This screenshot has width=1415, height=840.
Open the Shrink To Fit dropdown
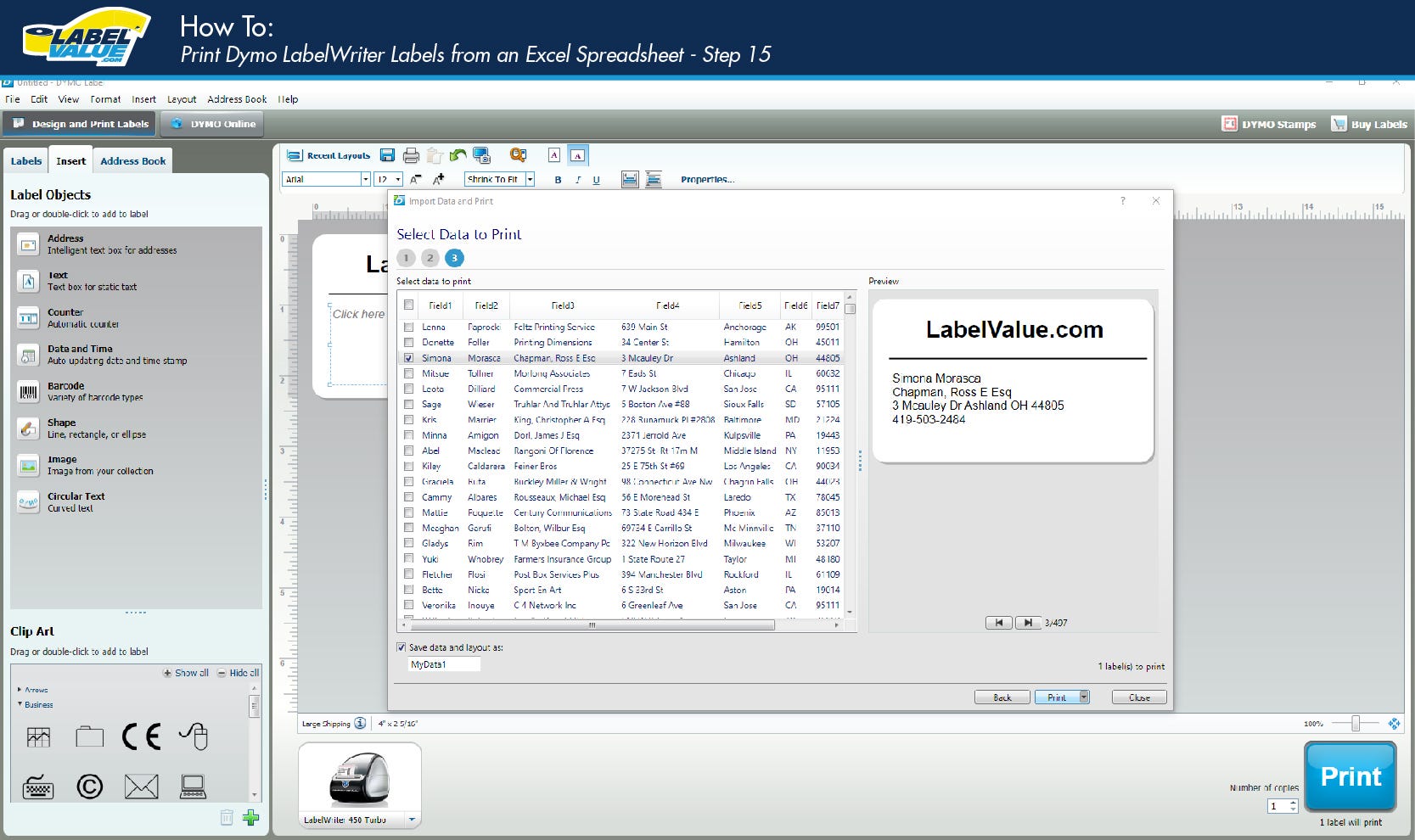(530, 179)
